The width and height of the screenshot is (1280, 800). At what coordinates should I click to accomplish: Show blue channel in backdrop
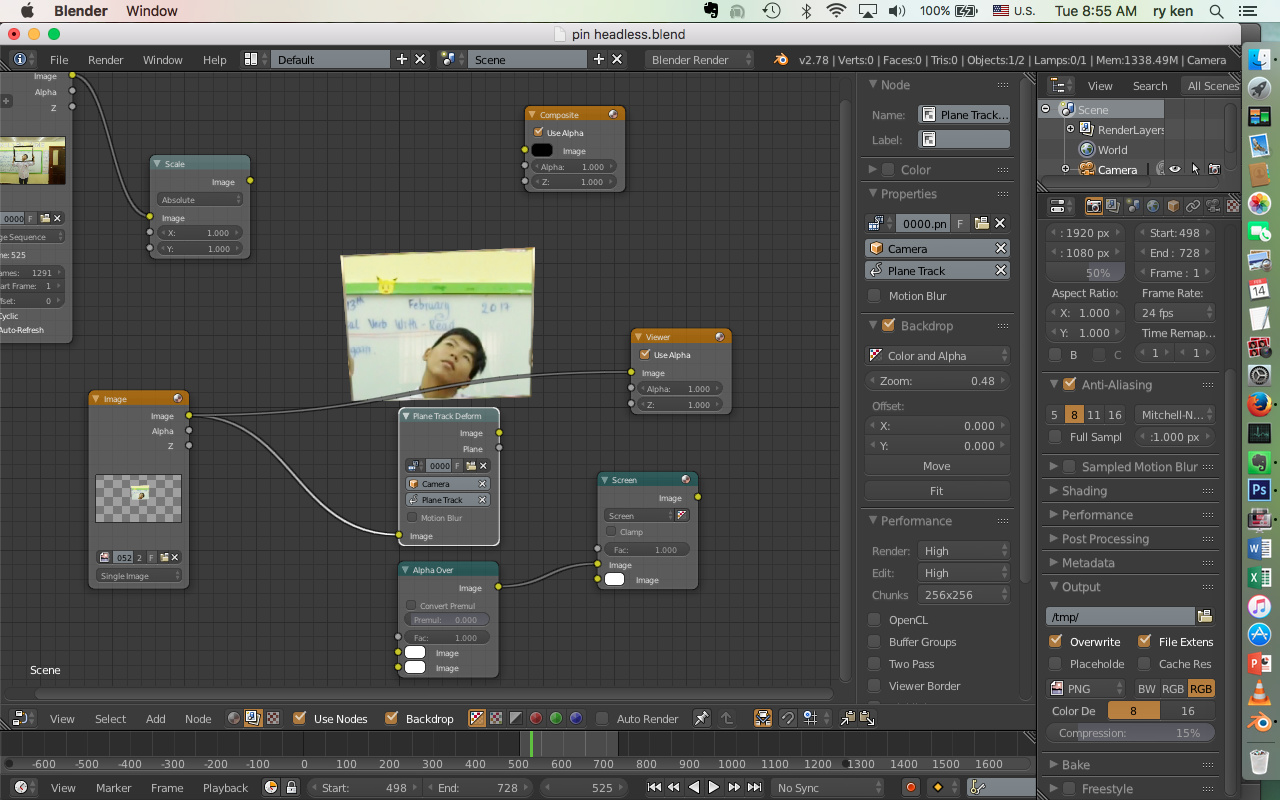coord(576,718)
